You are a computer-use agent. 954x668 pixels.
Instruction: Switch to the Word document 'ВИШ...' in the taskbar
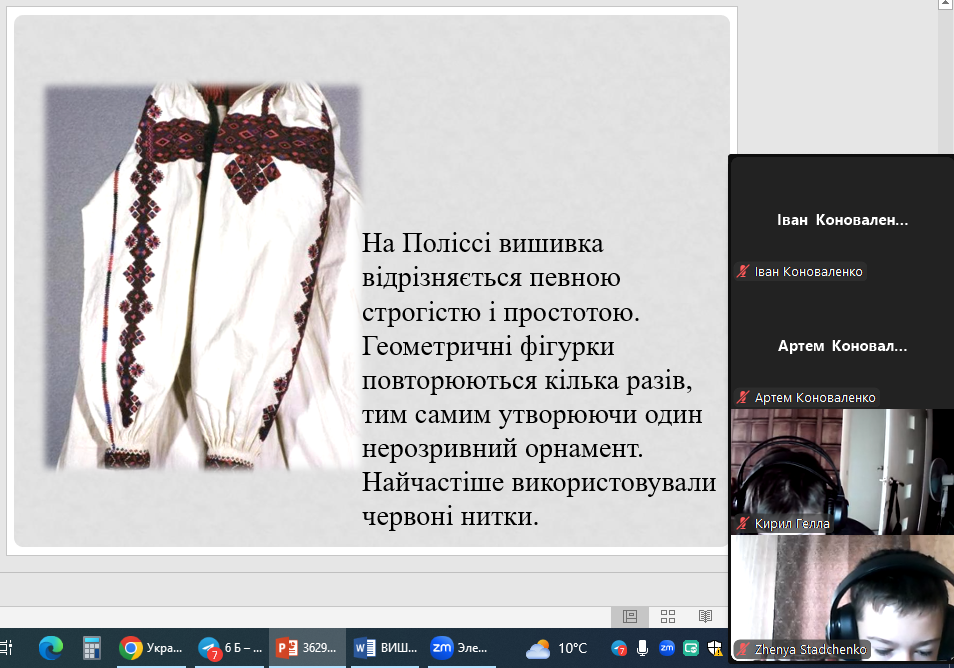click(x=385, y=648)
